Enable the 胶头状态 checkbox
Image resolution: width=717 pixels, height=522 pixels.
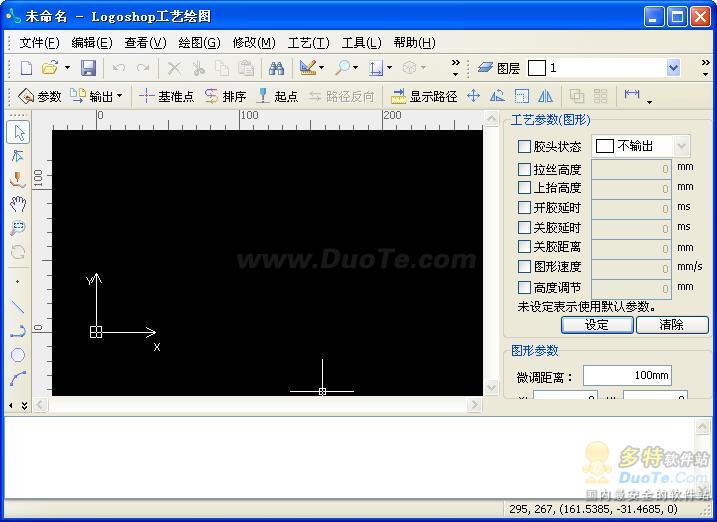524,147
